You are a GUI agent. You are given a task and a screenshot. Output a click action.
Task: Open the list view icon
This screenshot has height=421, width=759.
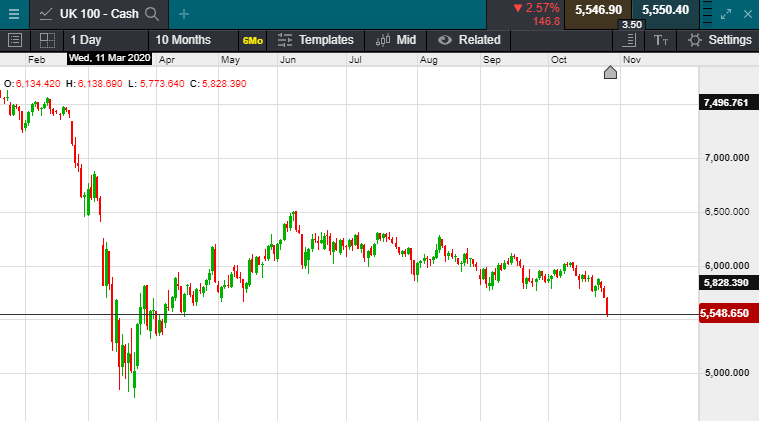pyautogui.click(x=15, y=40)
